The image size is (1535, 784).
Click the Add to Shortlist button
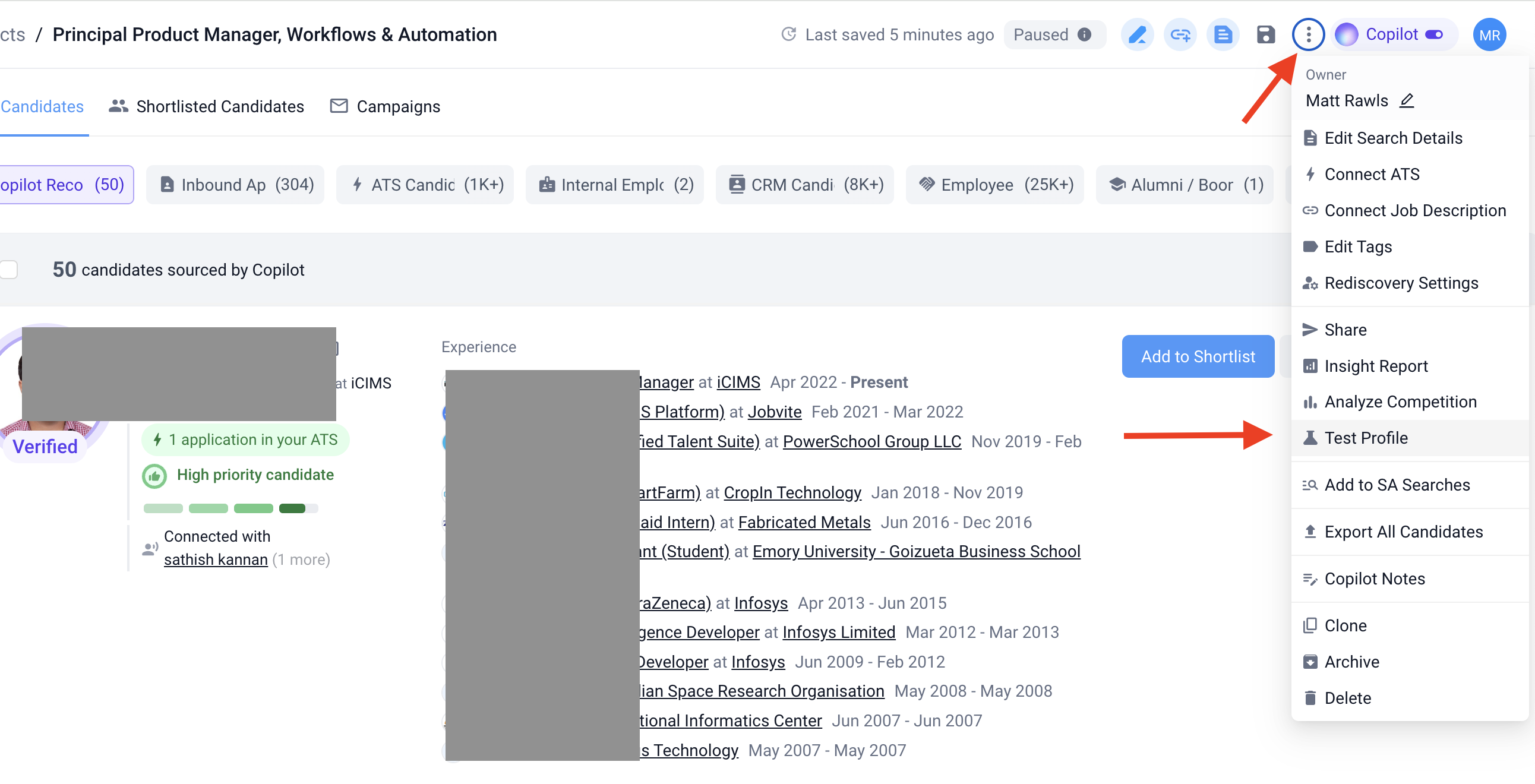(x=1198, y=356)
